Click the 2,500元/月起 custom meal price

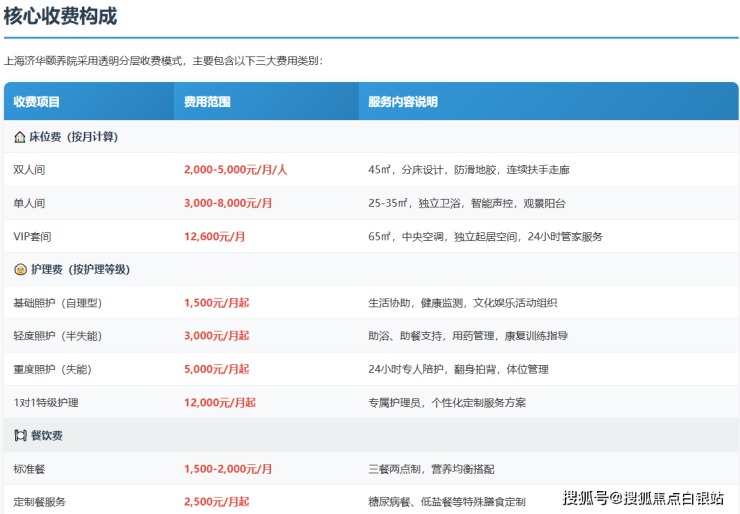point(216,501)
